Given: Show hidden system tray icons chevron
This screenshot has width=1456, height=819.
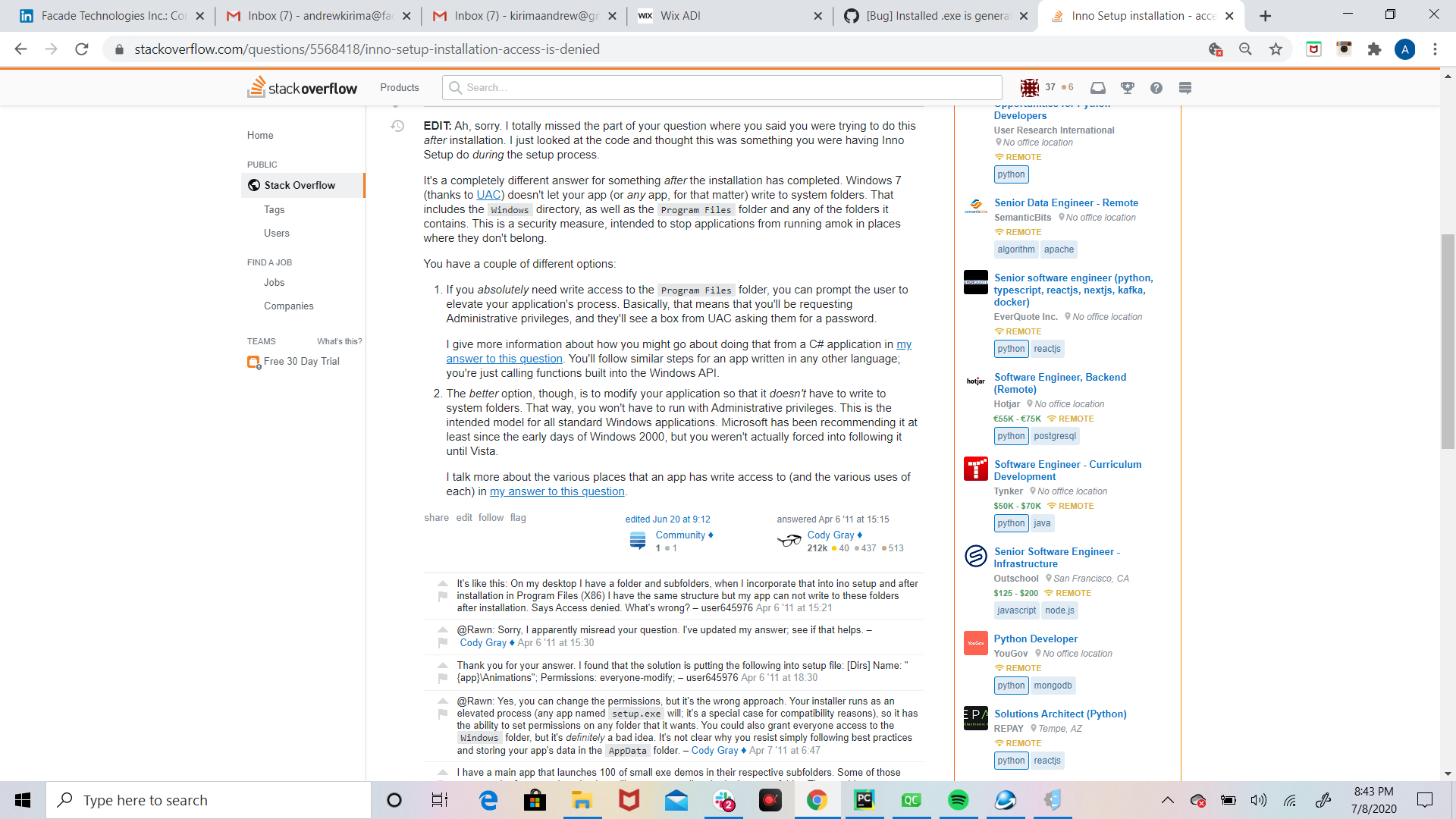Looking at the screenshot, I should click(x=1167, y=800).
